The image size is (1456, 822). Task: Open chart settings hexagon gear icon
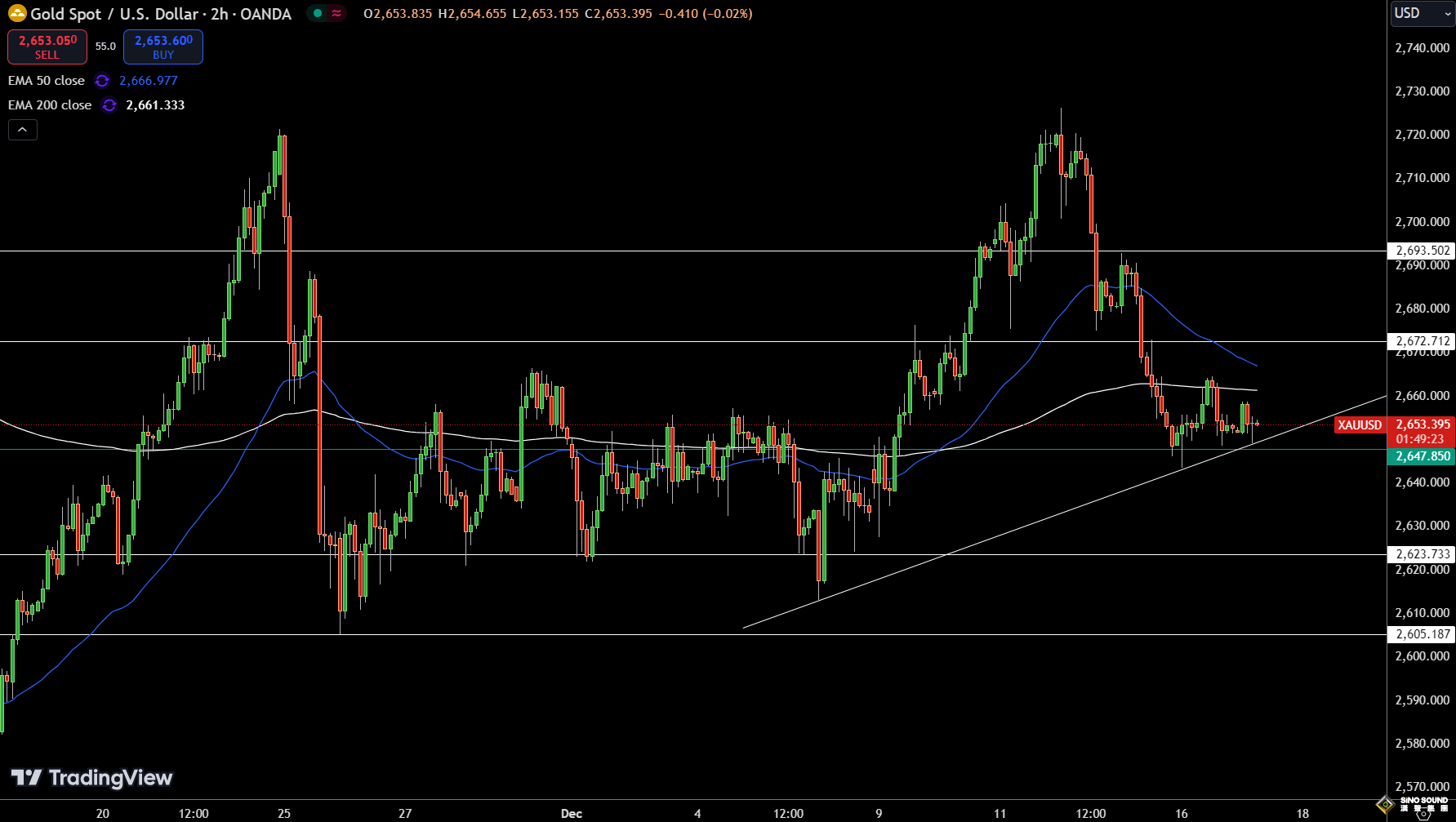click(1424, 813)
